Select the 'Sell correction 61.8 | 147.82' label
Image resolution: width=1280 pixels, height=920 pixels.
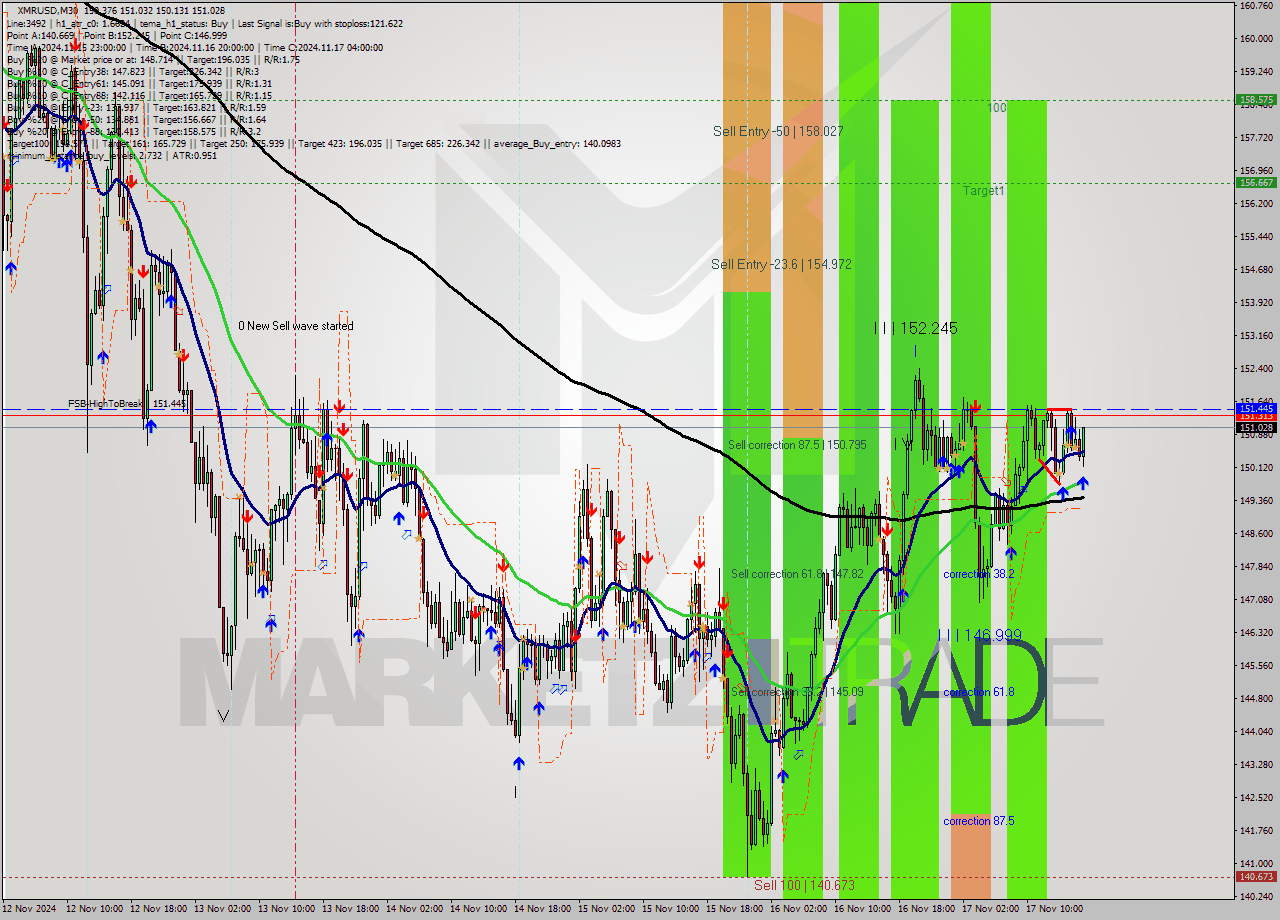click(796, 574)
